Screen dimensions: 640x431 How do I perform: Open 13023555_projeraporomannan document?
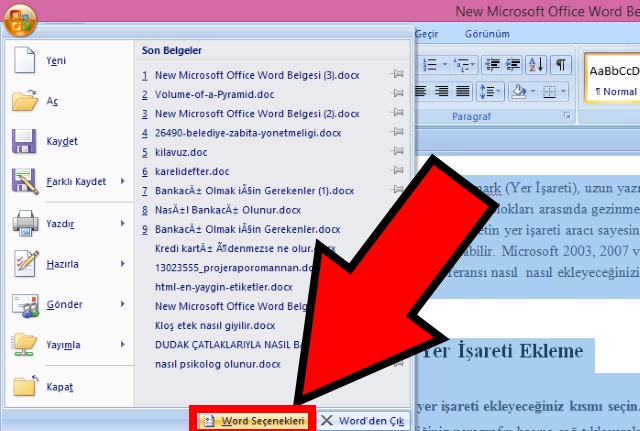[x=233, y=268]
